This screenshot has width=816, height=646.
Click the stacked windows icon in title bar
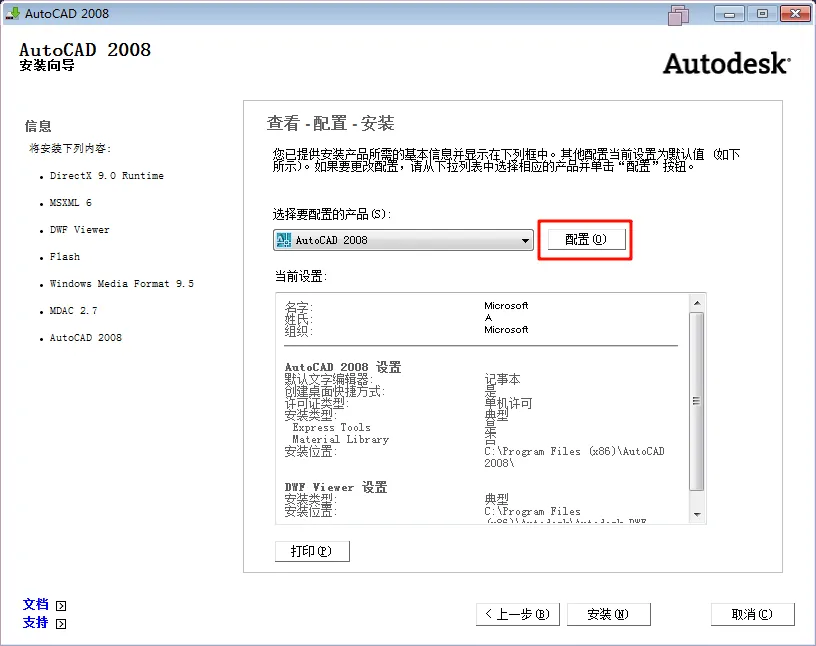pyautogui.click(x=679, y=15)
